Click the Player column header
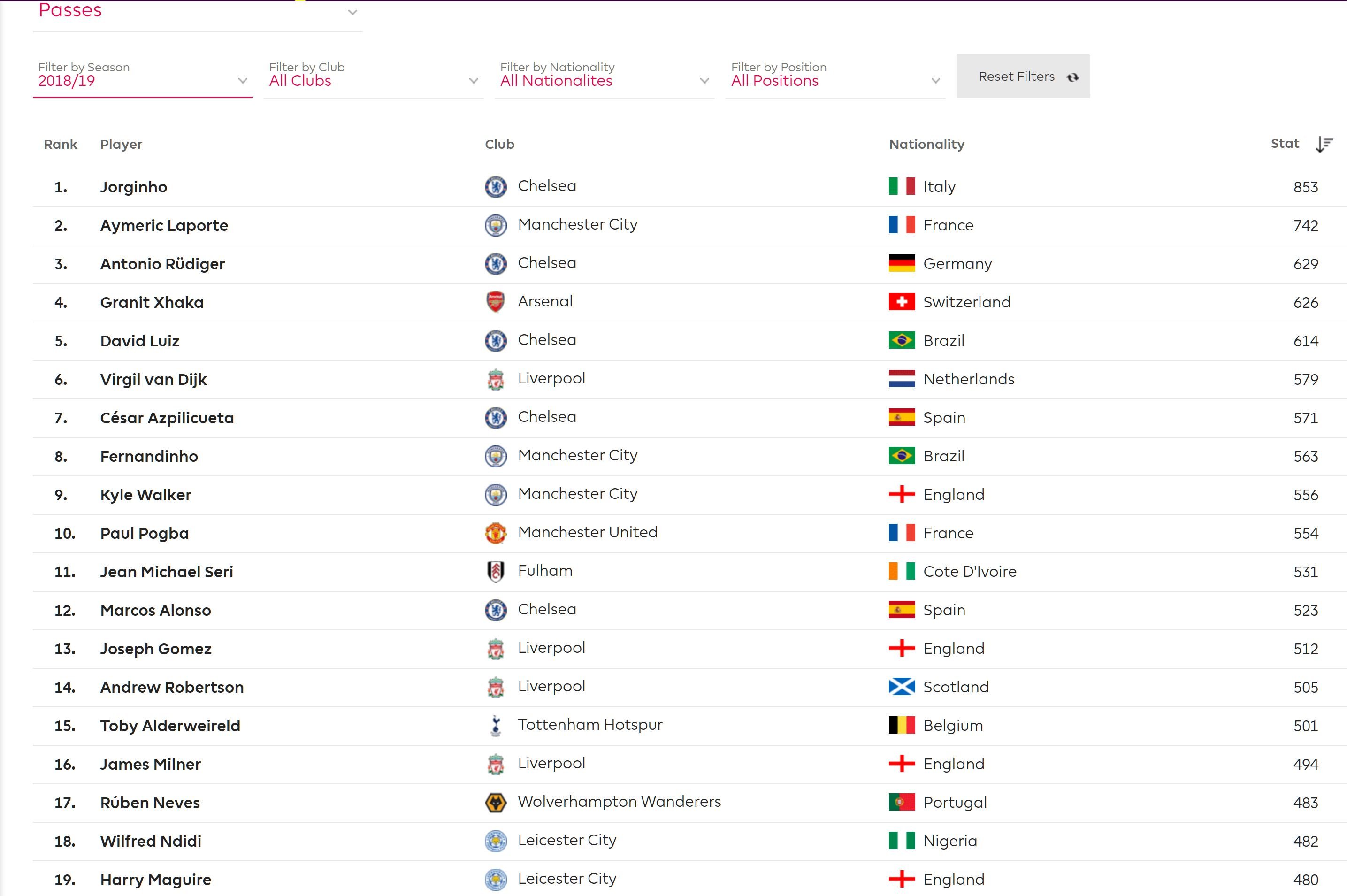The image size is (1347, 896). pyautogui.click(x=121, y=145)
